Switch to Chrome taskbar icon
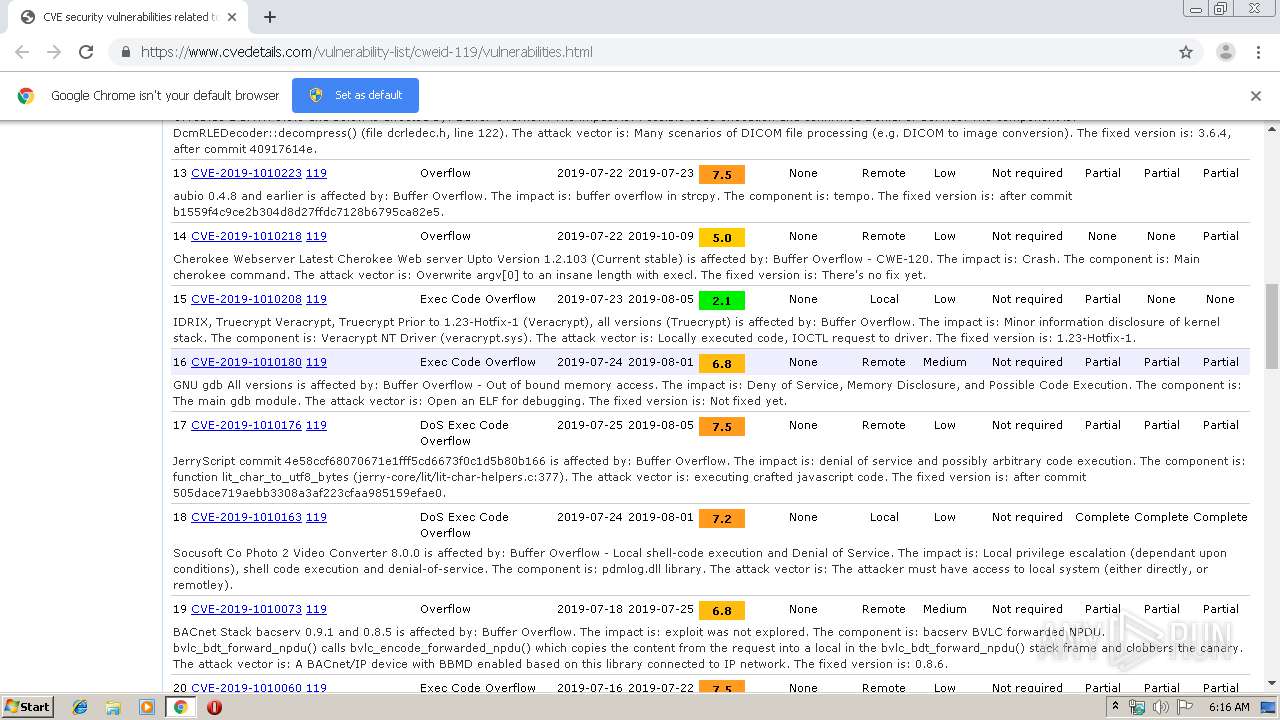Viewport: 1280px width, 720px height. coord(180,707)
